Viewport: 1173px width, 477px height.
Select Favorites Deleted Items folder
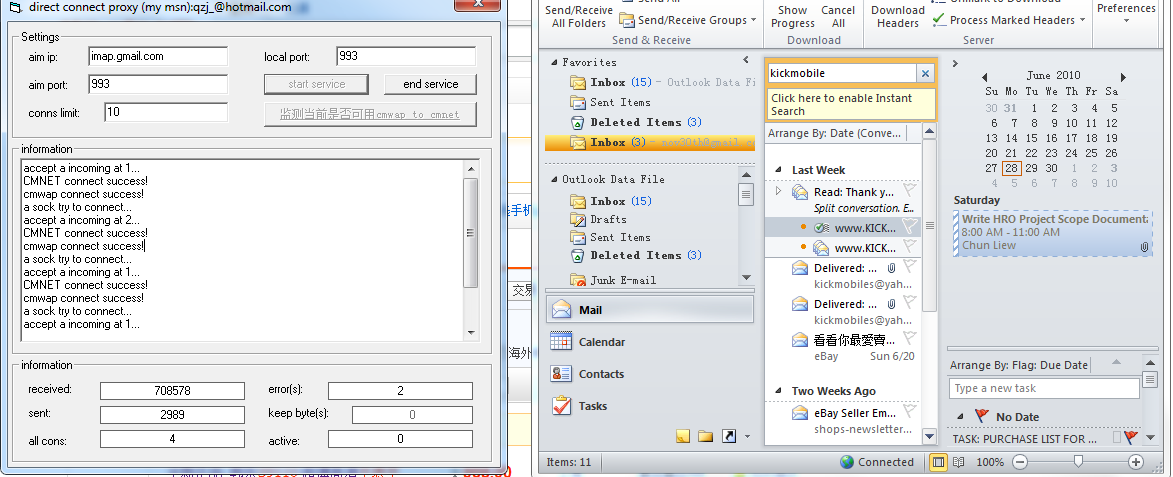click(x=636, y=122)
